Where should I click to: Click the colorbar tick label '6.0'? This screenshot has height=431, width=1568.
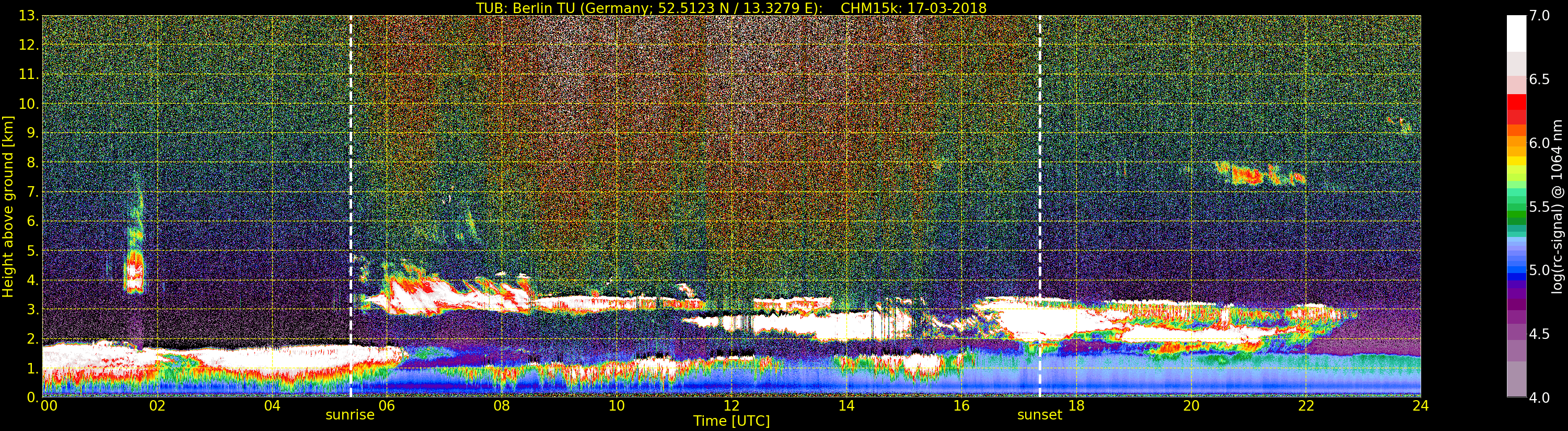(1539, 143)
